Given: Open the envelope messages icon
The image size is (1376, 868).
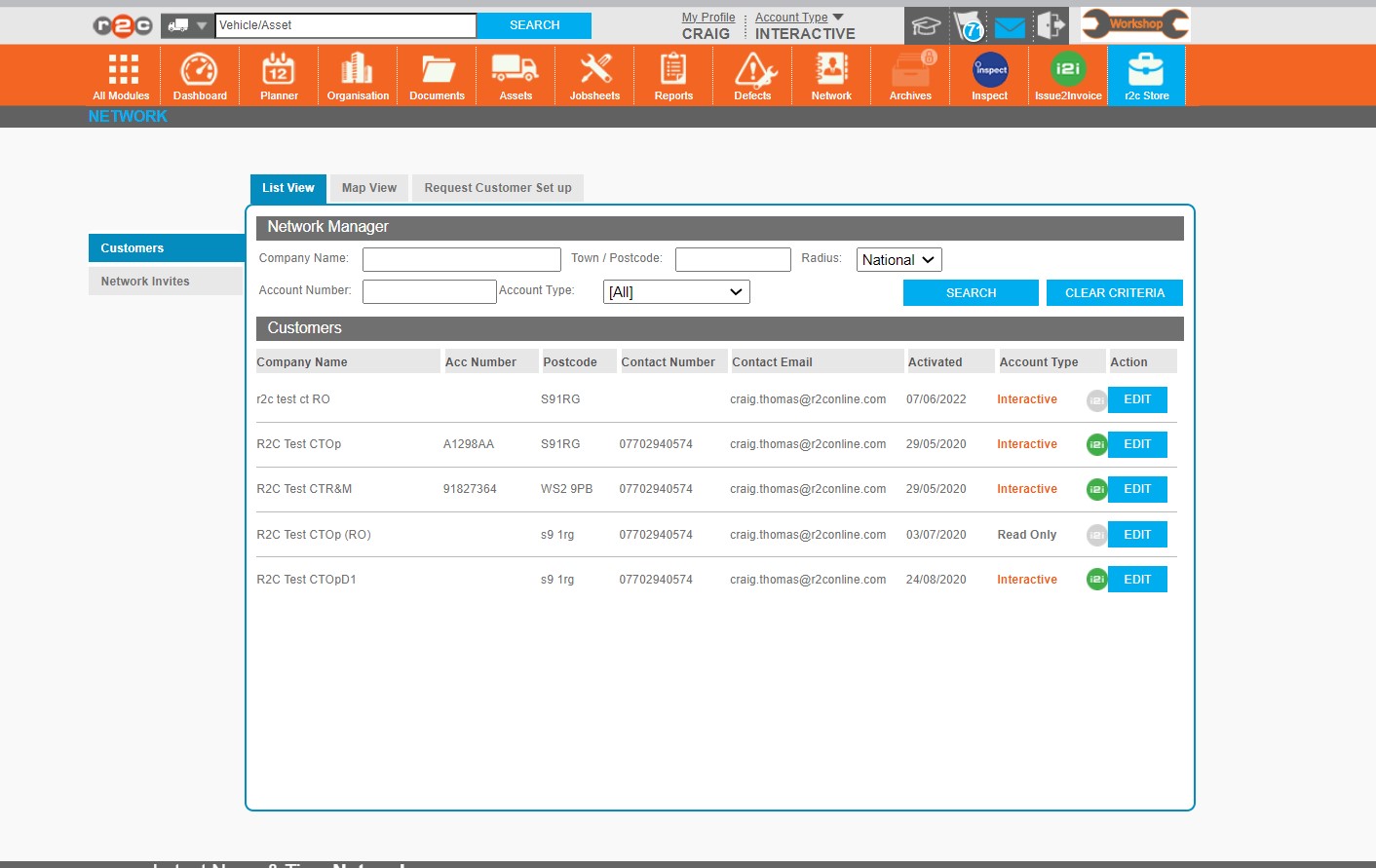Looking at the screenshot, I should point(1010,26).
